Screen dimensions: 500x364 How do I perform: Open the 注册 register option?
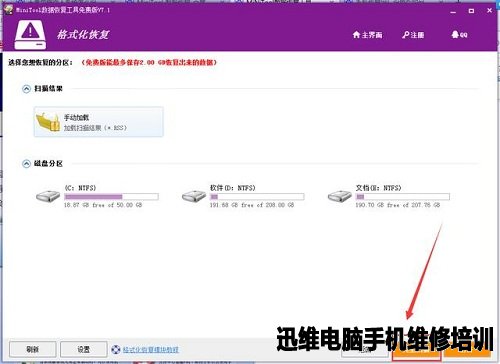(x=413, y=35)
